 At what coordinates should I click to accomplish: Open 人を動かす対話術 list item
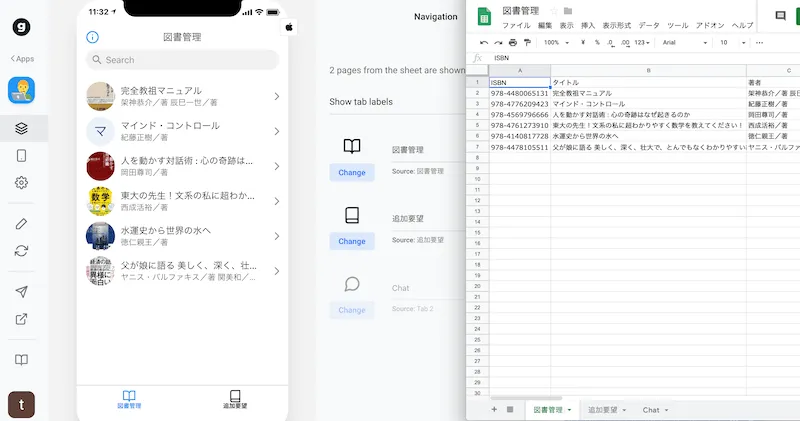click(182, 166)
